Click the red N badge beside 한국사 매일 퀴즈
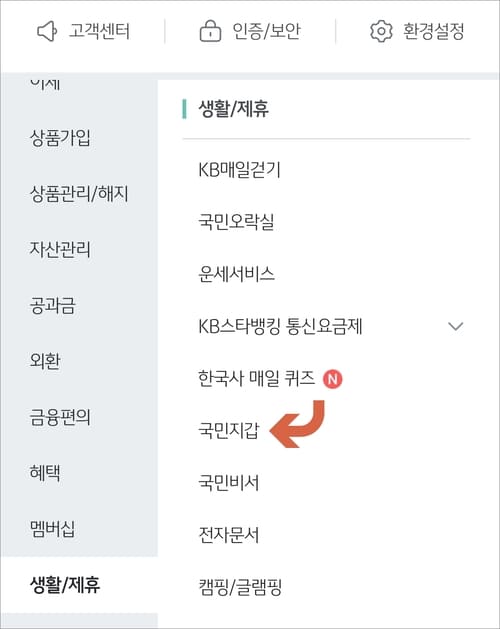This screenshot has width=500, height=629. (333, 379)
